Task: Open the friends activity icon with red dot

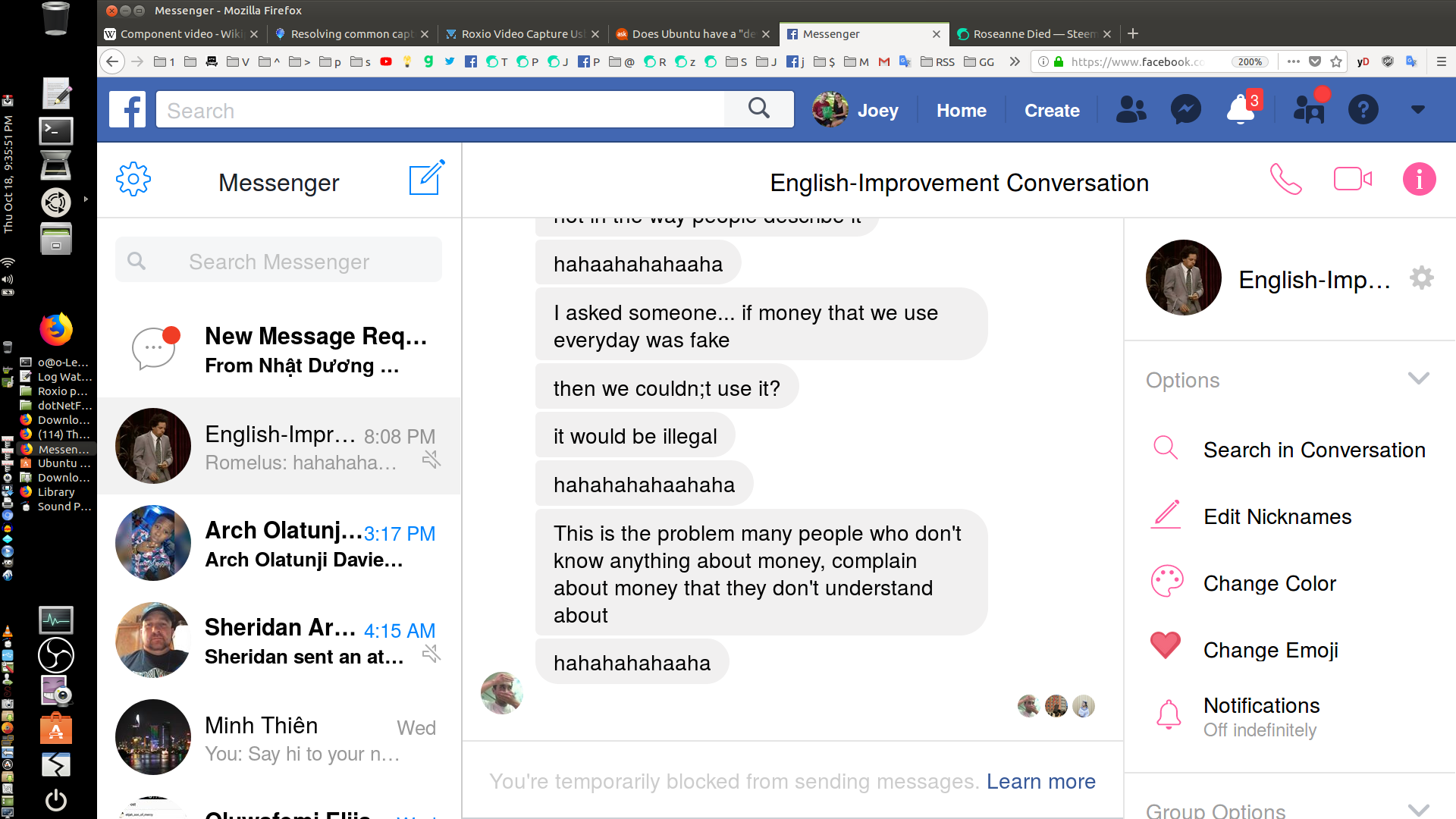Action: (x=1310, y=108)
